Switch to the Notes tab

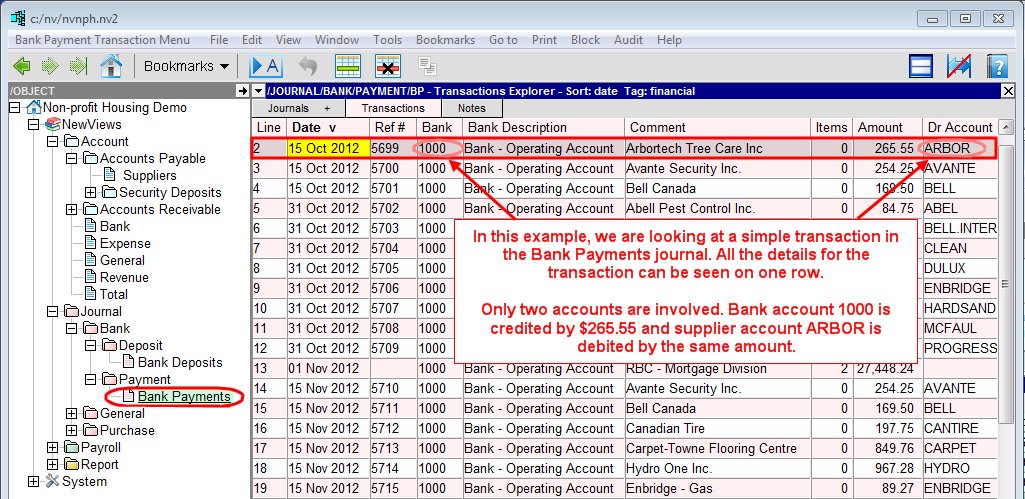[471, 108]
